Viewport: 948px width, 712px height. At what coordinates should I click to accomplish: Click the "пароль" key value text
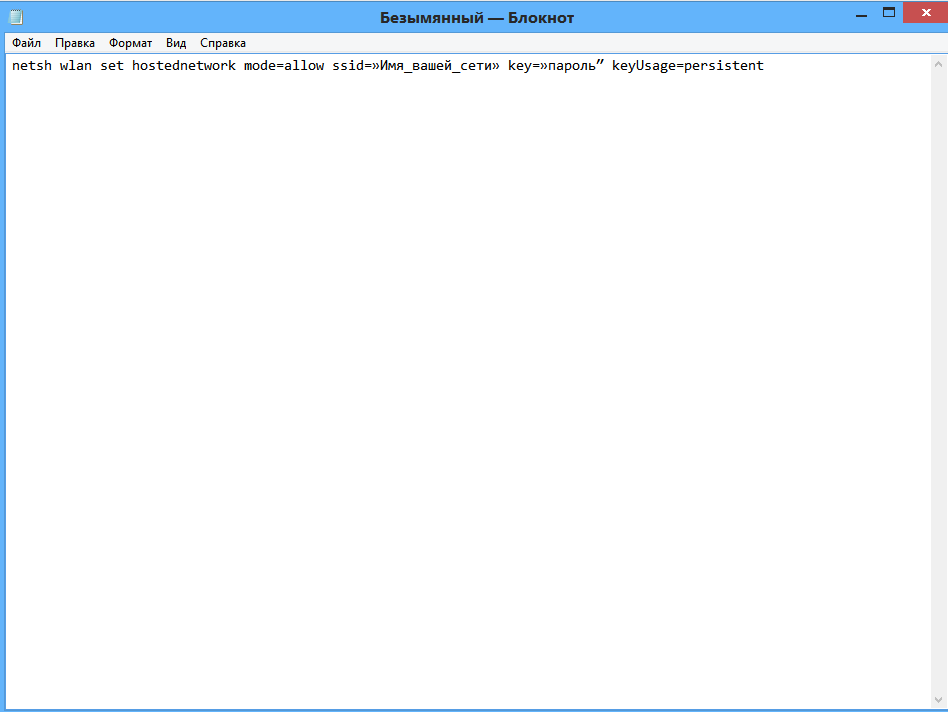(572, 66)
